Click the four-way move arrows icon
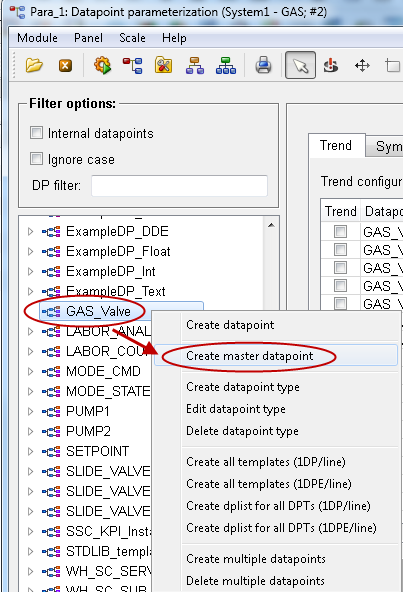The width and height of the screenshot is (403, 592). tap(362, 66)
